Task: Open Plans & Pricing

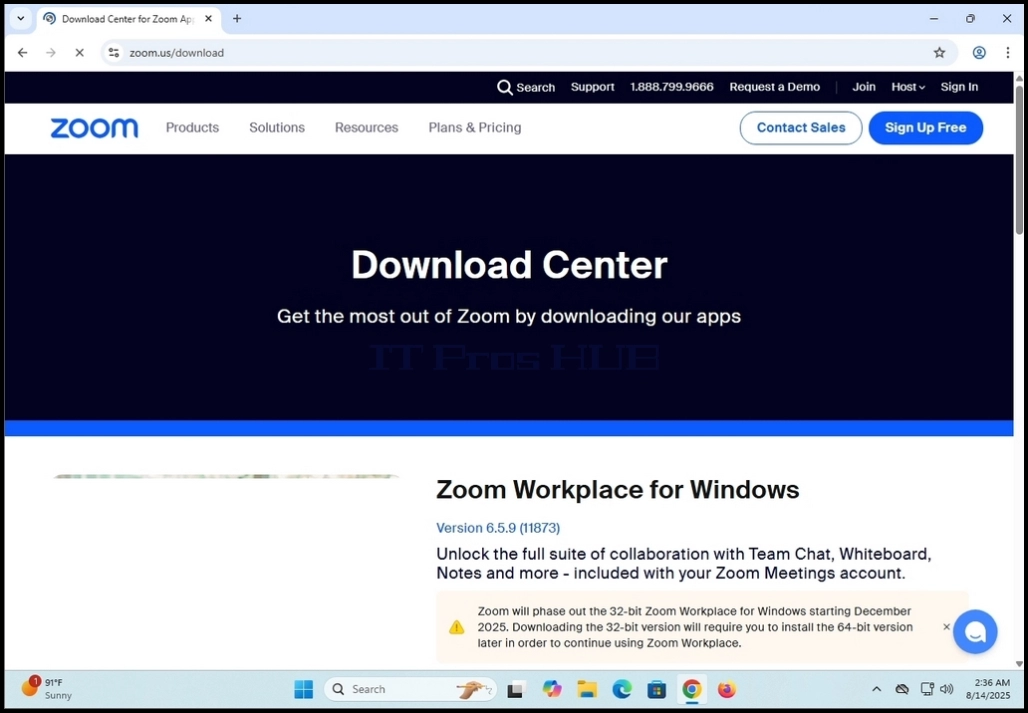Action: 475,128
